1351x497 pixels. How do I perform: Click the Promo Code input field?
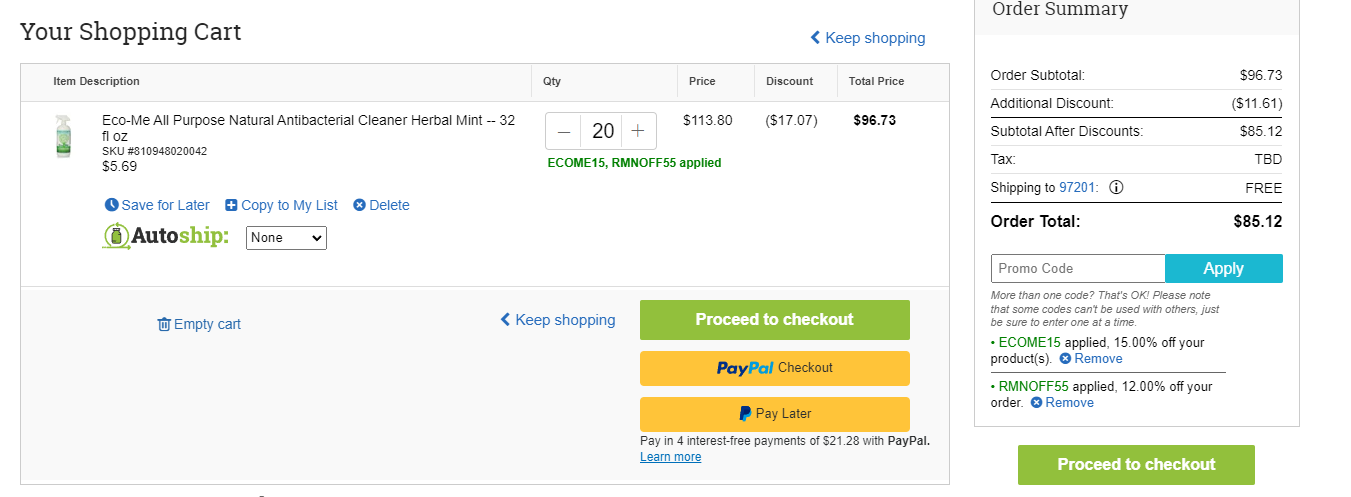[x=1078, y=268]
